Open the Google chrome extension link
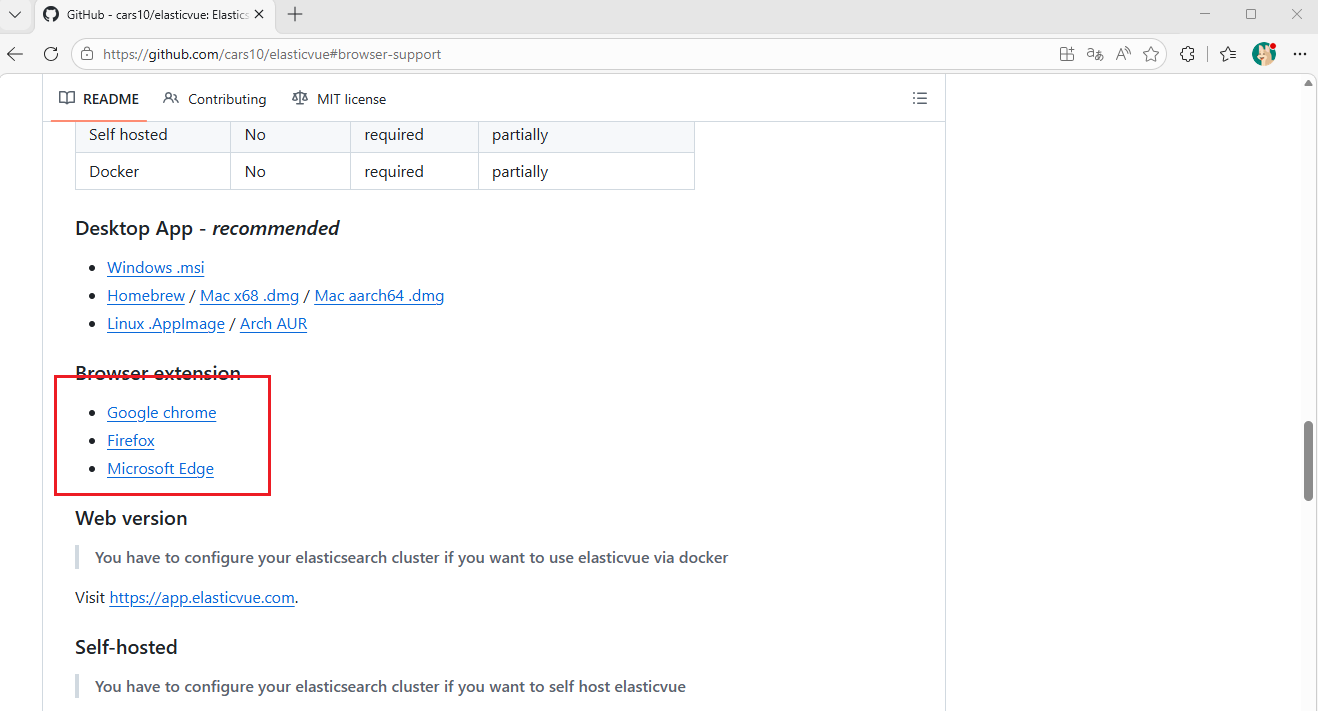The height and width of the screenshot is (711, 1318). coord(162,412)
